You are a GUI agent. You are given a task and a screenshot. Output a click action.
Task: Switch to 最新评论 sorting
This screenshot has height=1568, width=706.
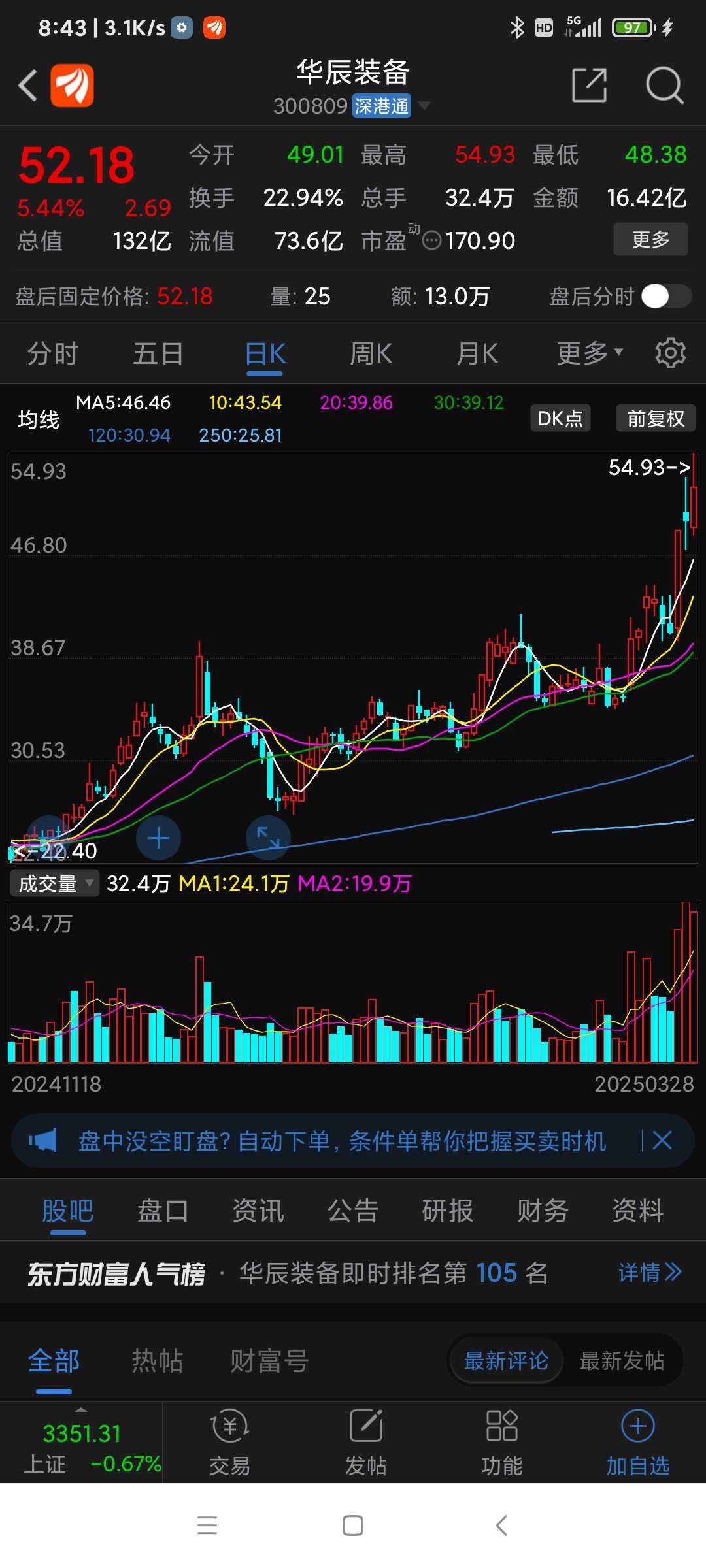506,1361
